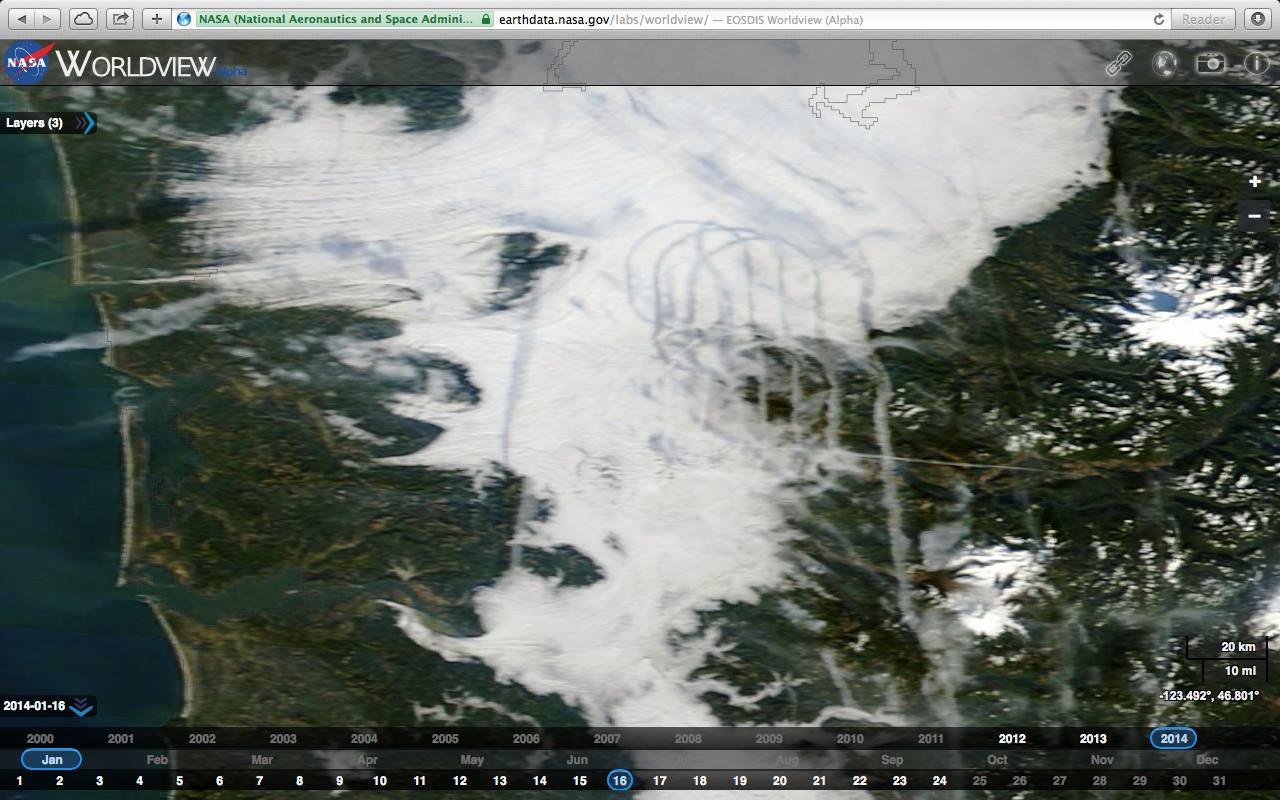Click the camera snapshot icon
This screenshot has height=800, width=1280.
1211,63
